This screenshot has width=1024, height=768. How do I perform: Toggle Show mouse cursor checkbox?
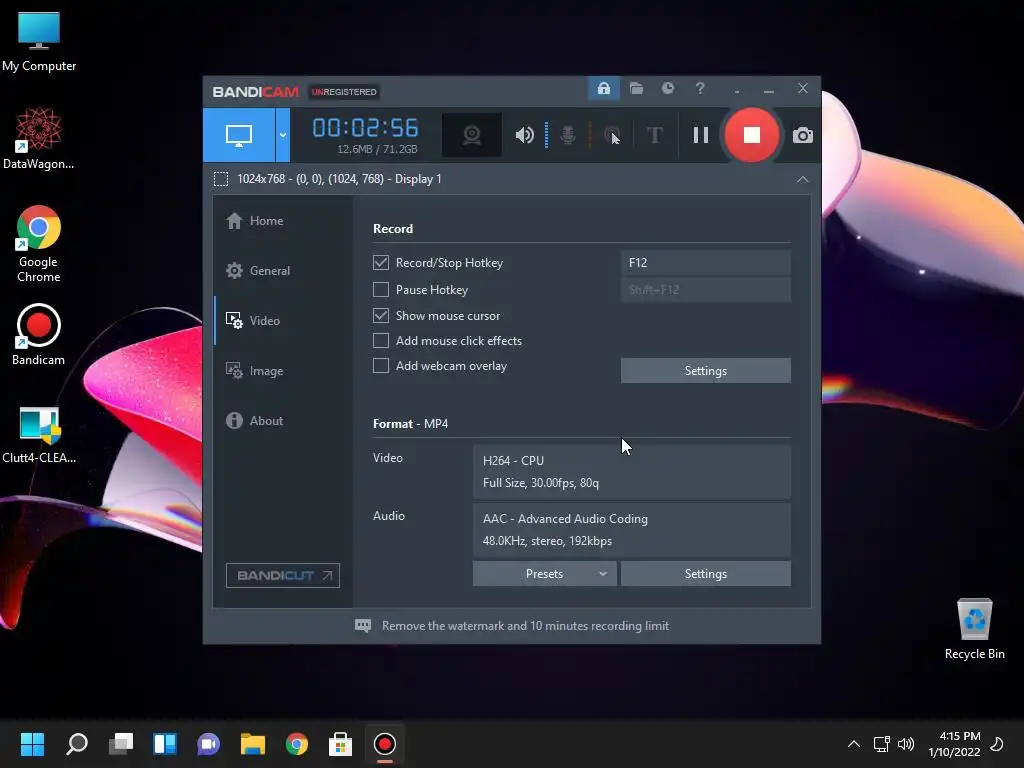coord(381,315)
